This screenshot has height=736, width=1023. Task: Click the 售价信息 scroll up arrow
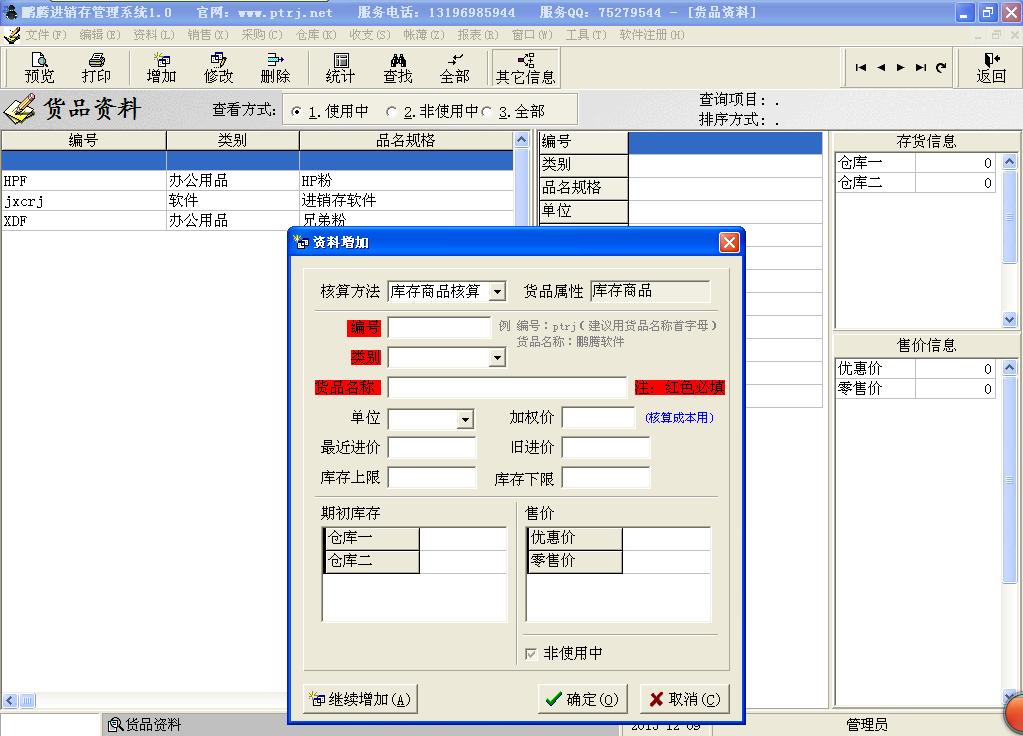1009,367
